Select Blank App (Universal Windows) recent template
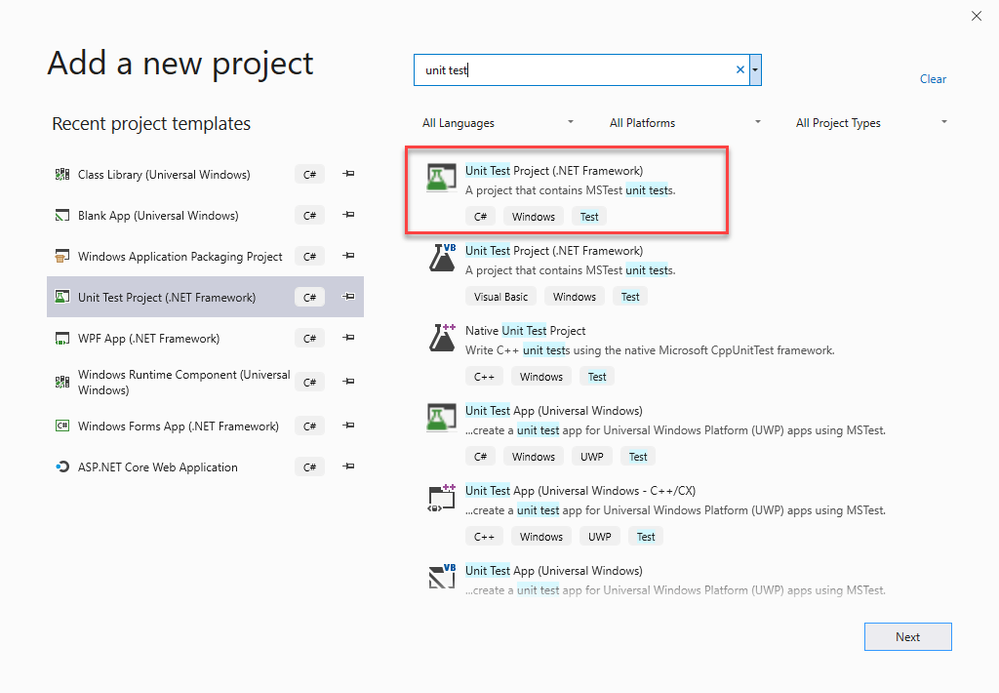This screenshot has height=693, width=999. (x=205, y=216)
